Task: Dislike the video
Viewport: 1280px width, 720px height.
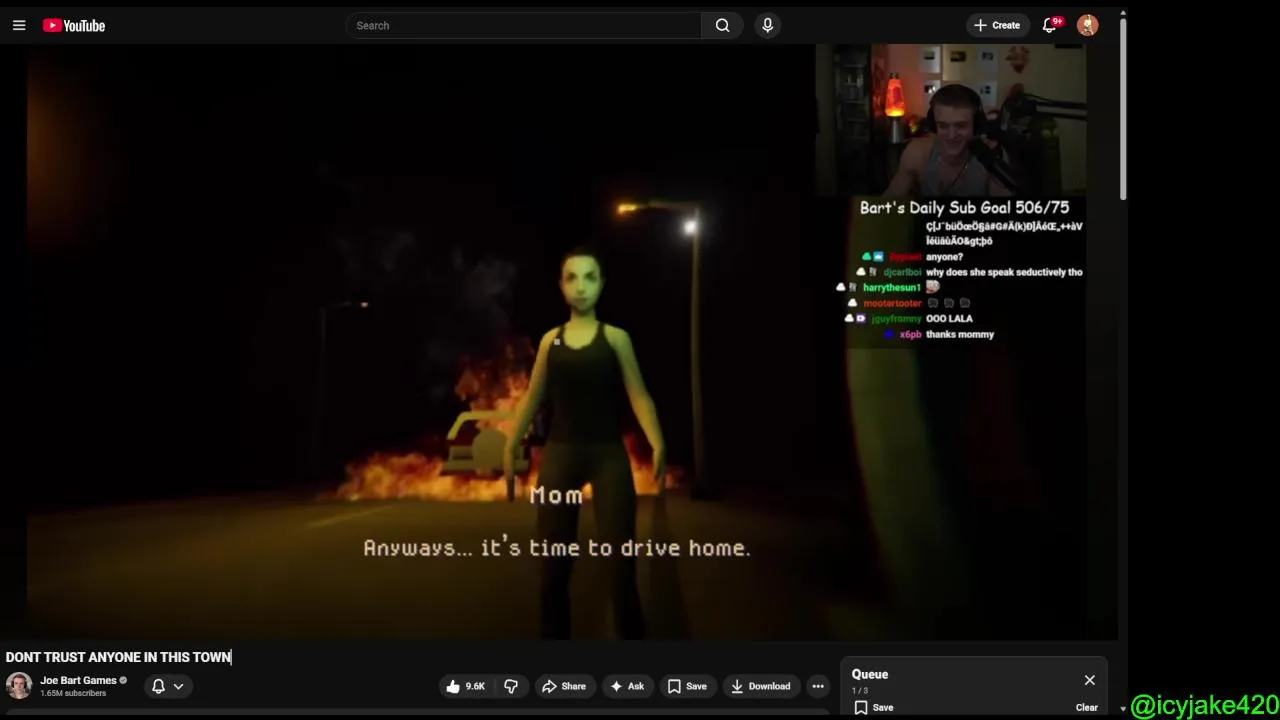Action: click(x=511, y=686)
